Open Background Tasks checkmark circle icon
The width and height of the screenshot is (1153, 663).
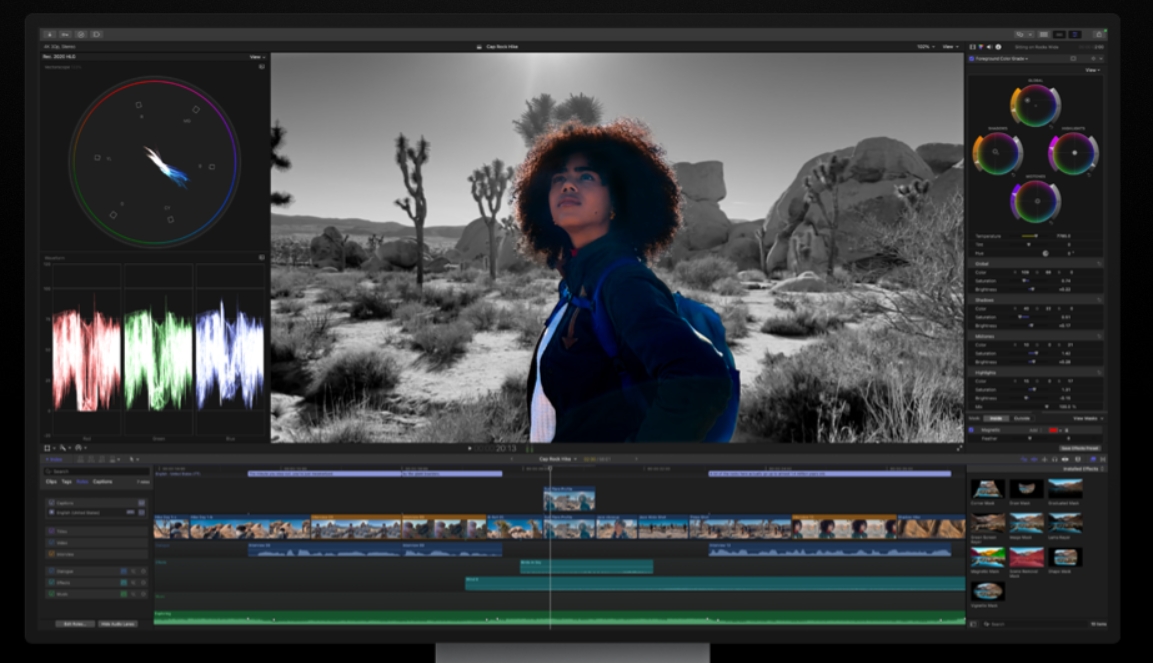[x=81, y=34]
